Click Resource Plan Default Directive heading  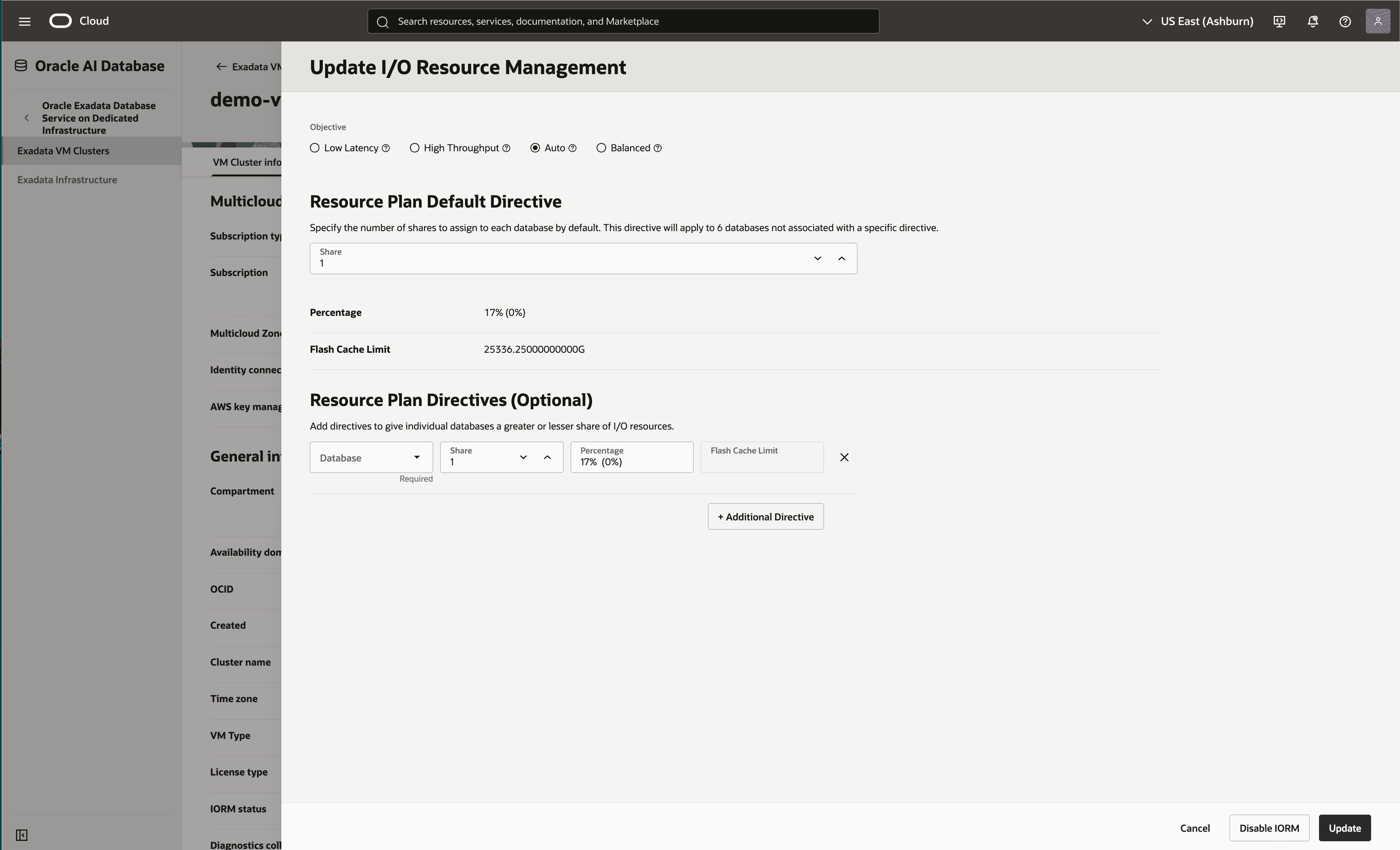click(435, 202)
